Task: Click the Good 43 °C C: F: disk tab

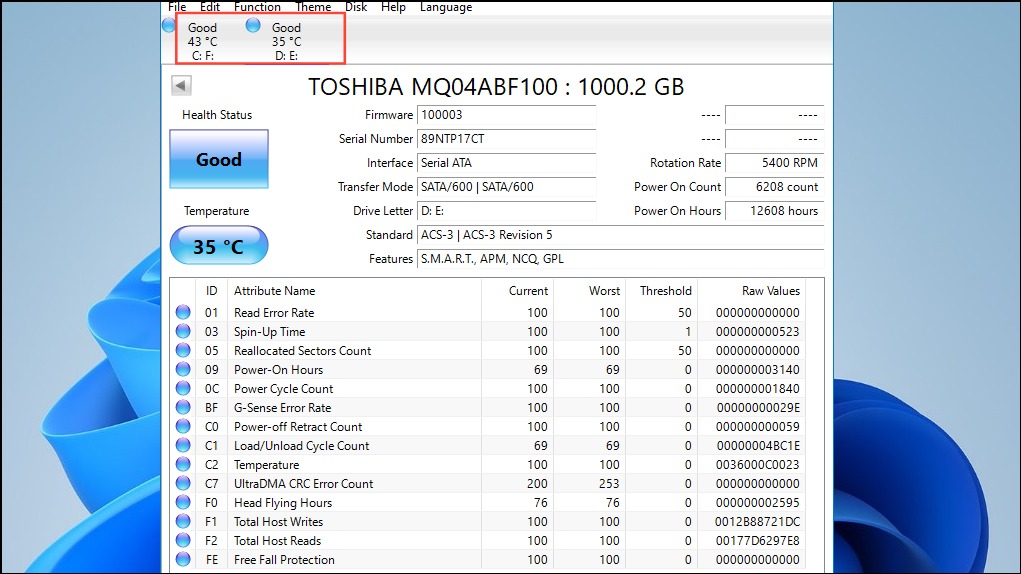Action: (x=203, y=42)
